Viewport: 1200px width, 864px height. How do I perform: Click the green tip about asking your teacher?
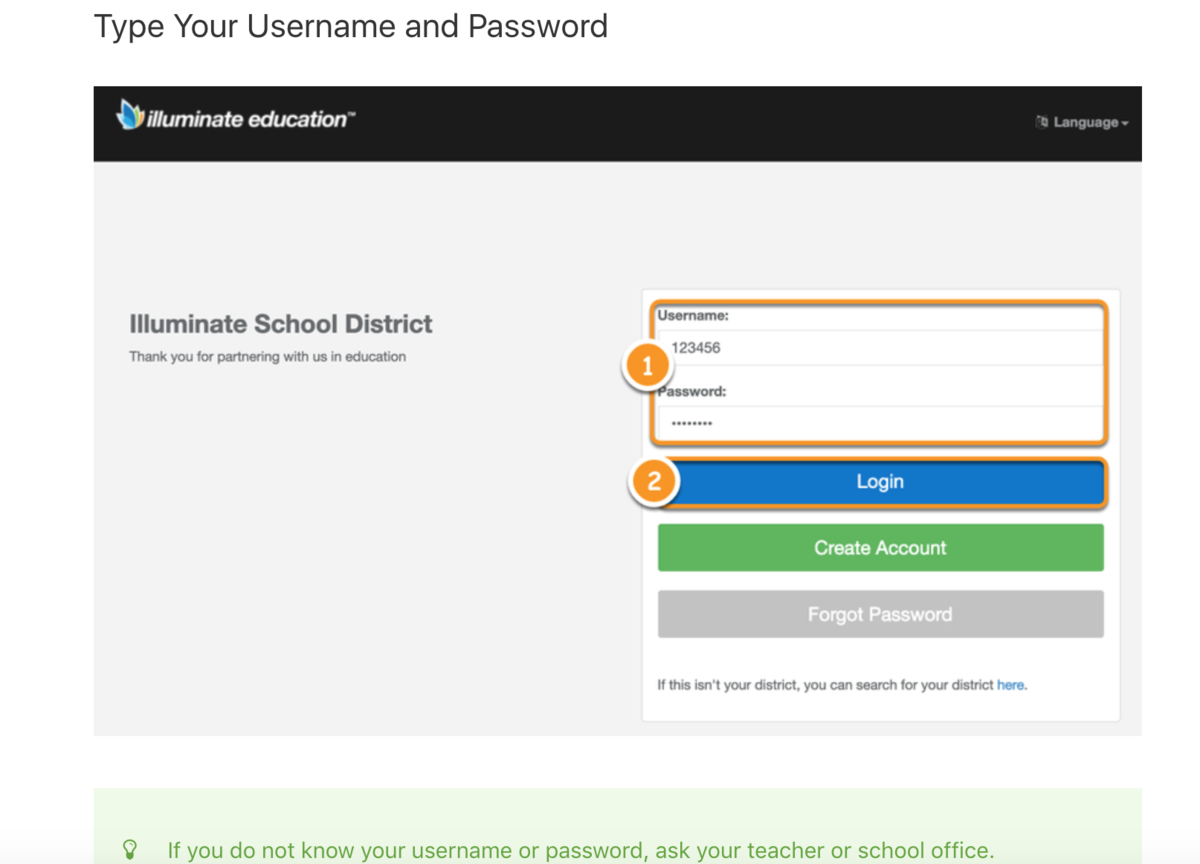pos(581,851)
